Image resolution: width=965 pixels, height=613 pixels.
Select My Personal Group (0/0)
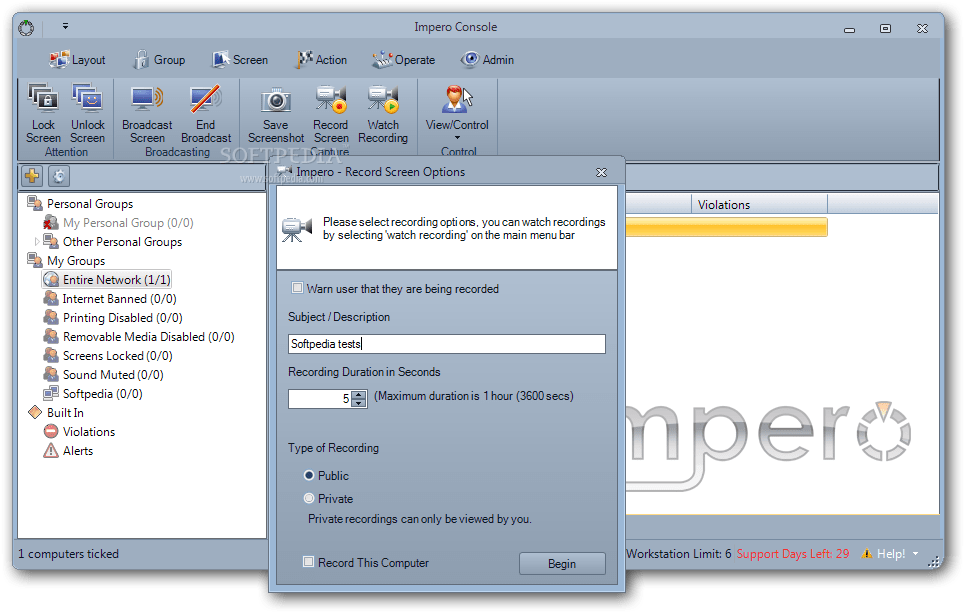click(x=128, y=222)
